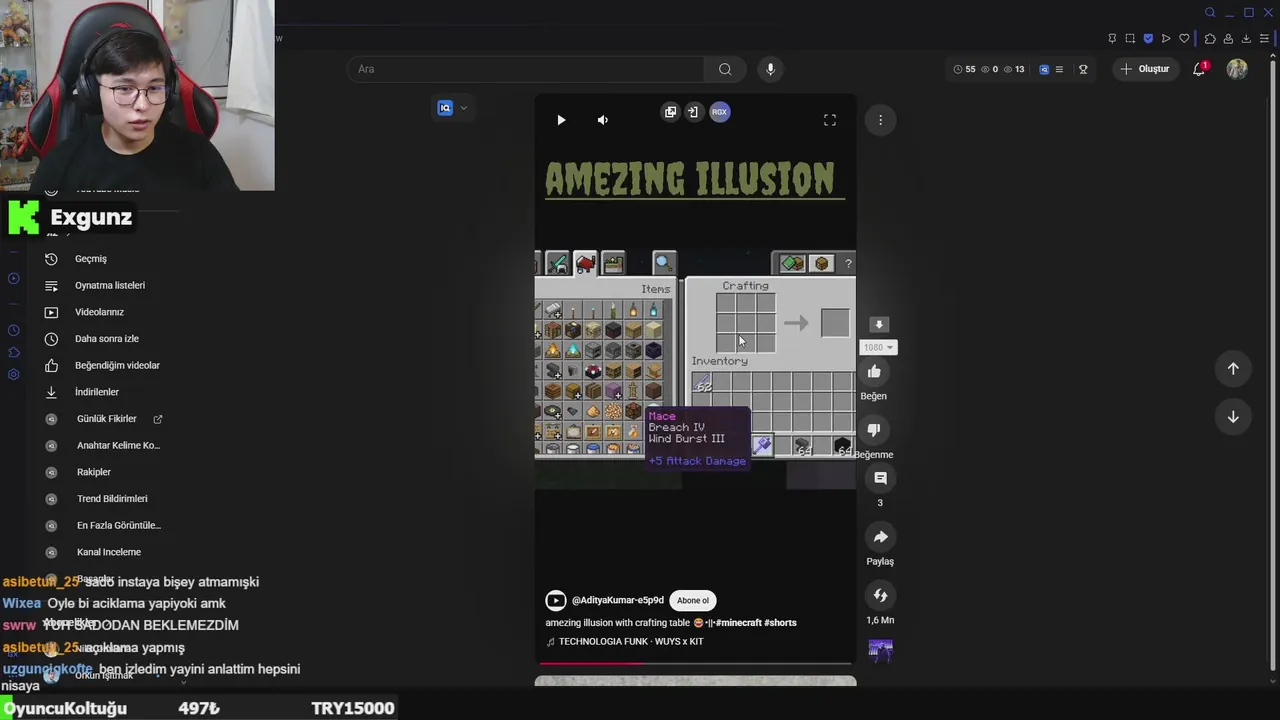Open @AdityaKumar-e5p9d channel link

[x=617, y=600]
